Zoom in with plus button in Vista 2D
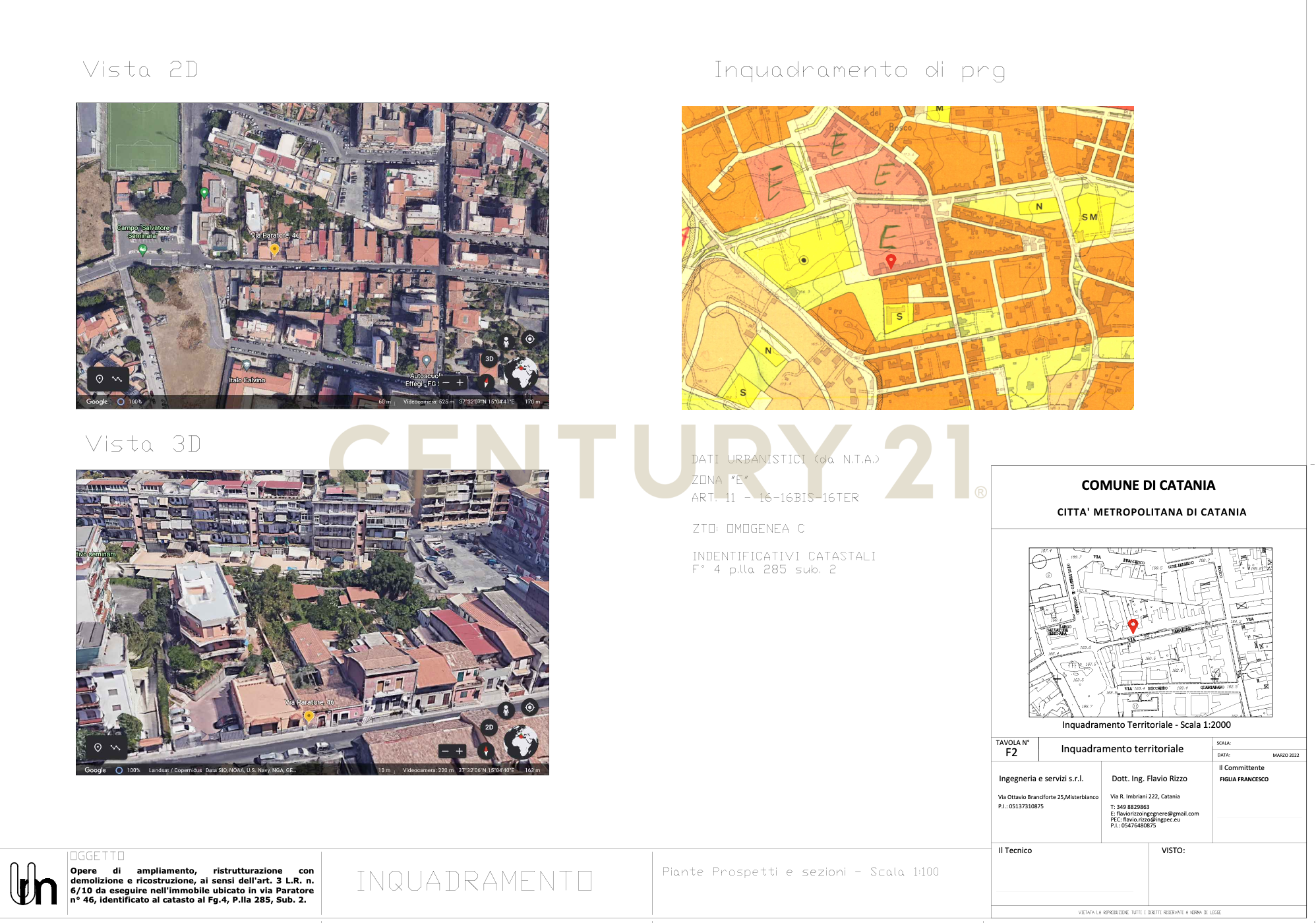The image size is (1316, 923). [x=460, y=382]
